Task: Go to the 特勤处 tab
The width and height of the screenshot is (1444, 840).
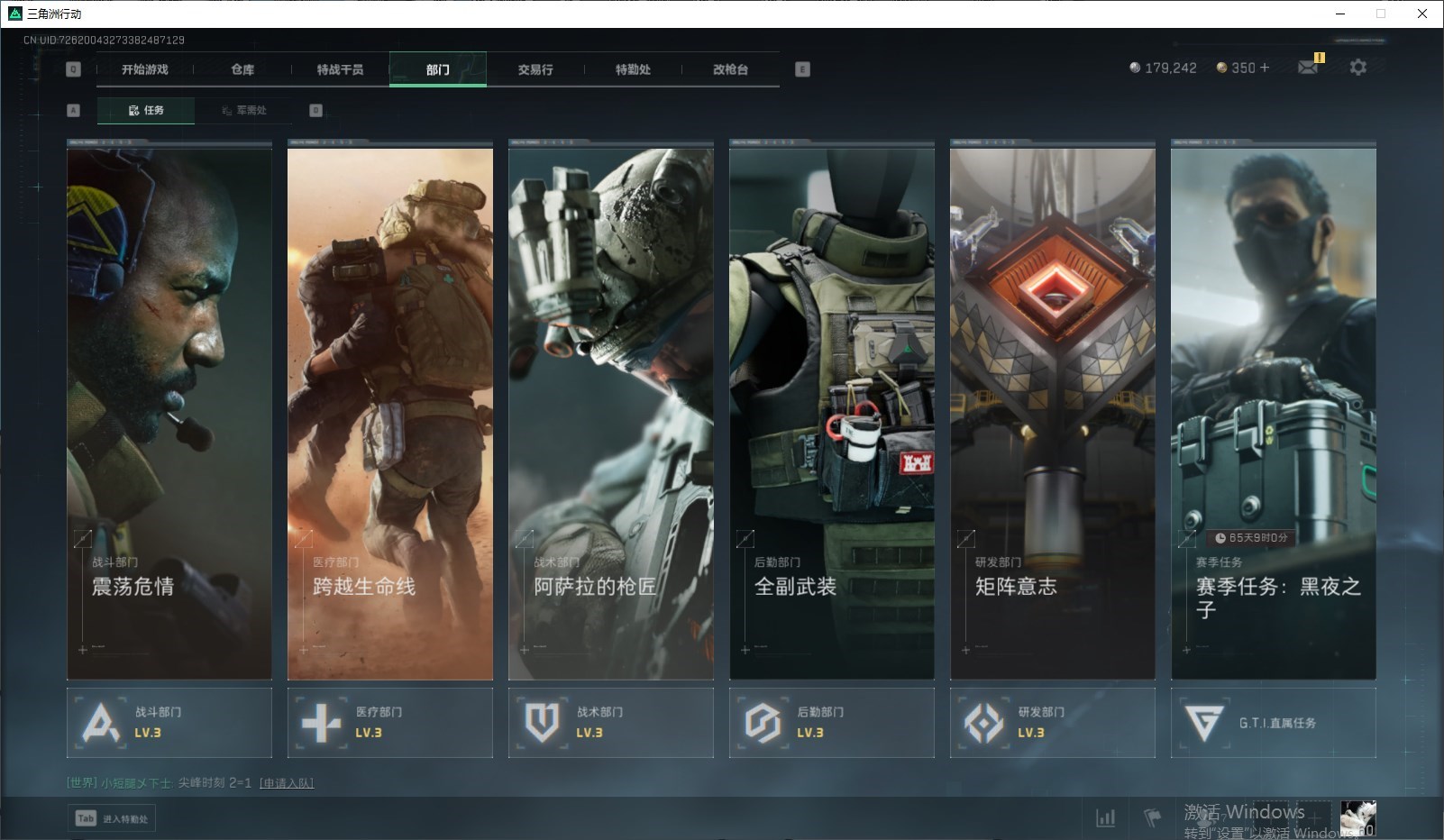Action: (633, 69)
